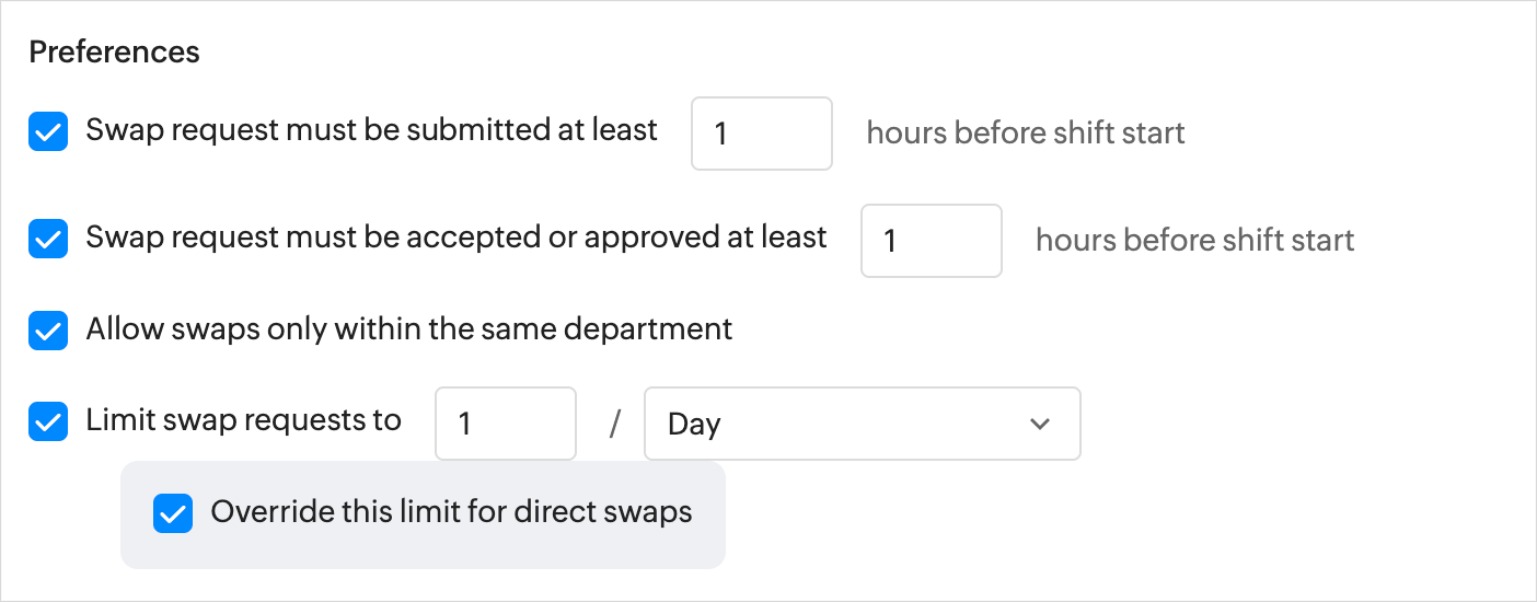1537x602 pixels.
Task: Focus the submitted-at-least hours input field
Action: pyautogui.click(x=762, y=133)
